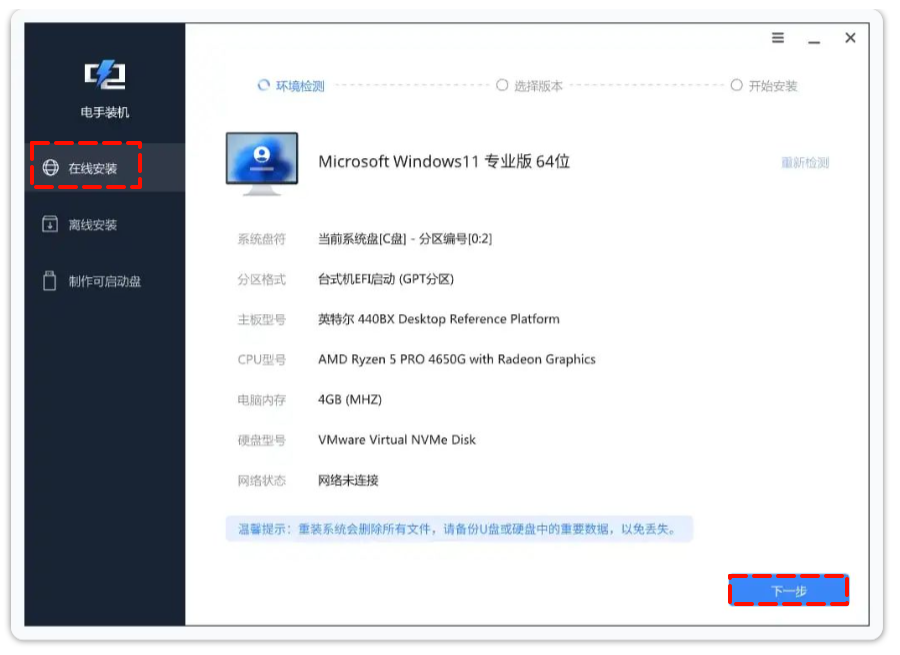Click the 电手装机 app name text

click(x=105, y=112)
